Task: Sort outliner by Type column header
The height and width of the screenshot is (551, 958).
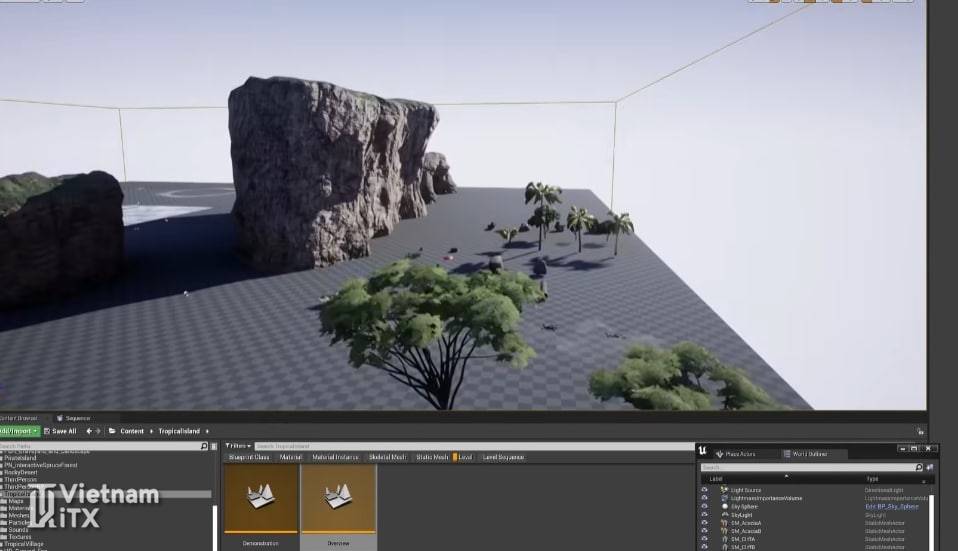Action: point(872,479)
